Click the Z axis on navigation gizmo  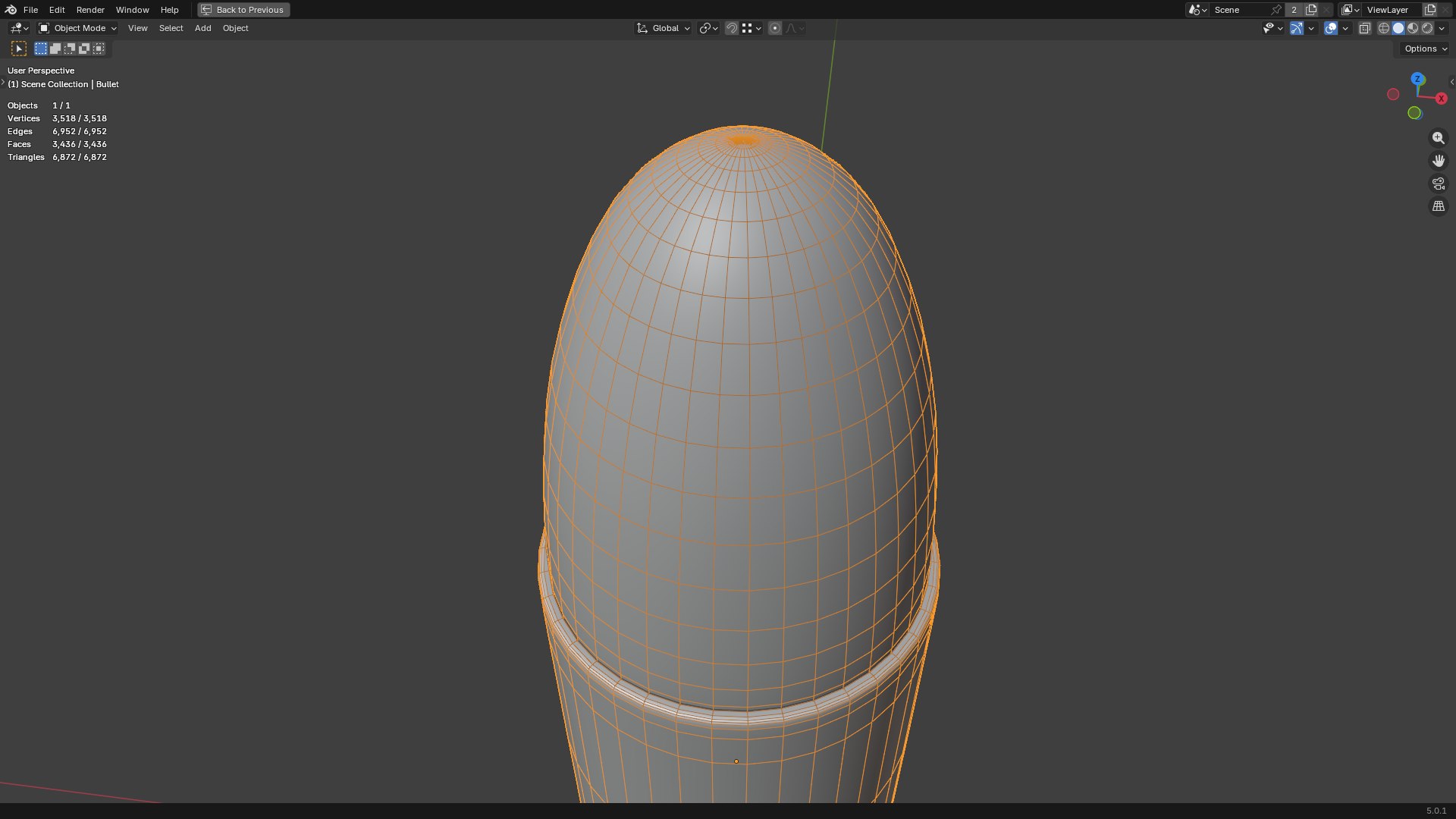[1417, 79]
